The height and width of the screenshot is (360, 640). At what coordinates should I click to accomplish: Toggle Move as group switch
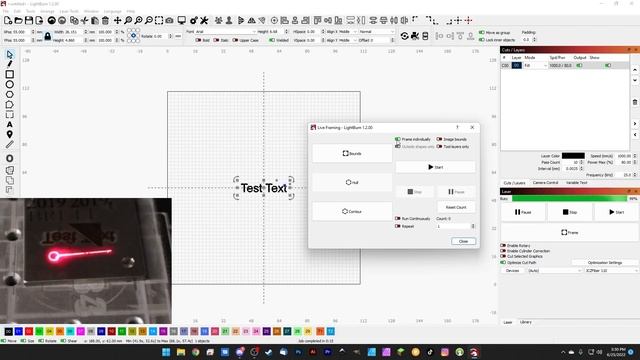pos(482,32)
